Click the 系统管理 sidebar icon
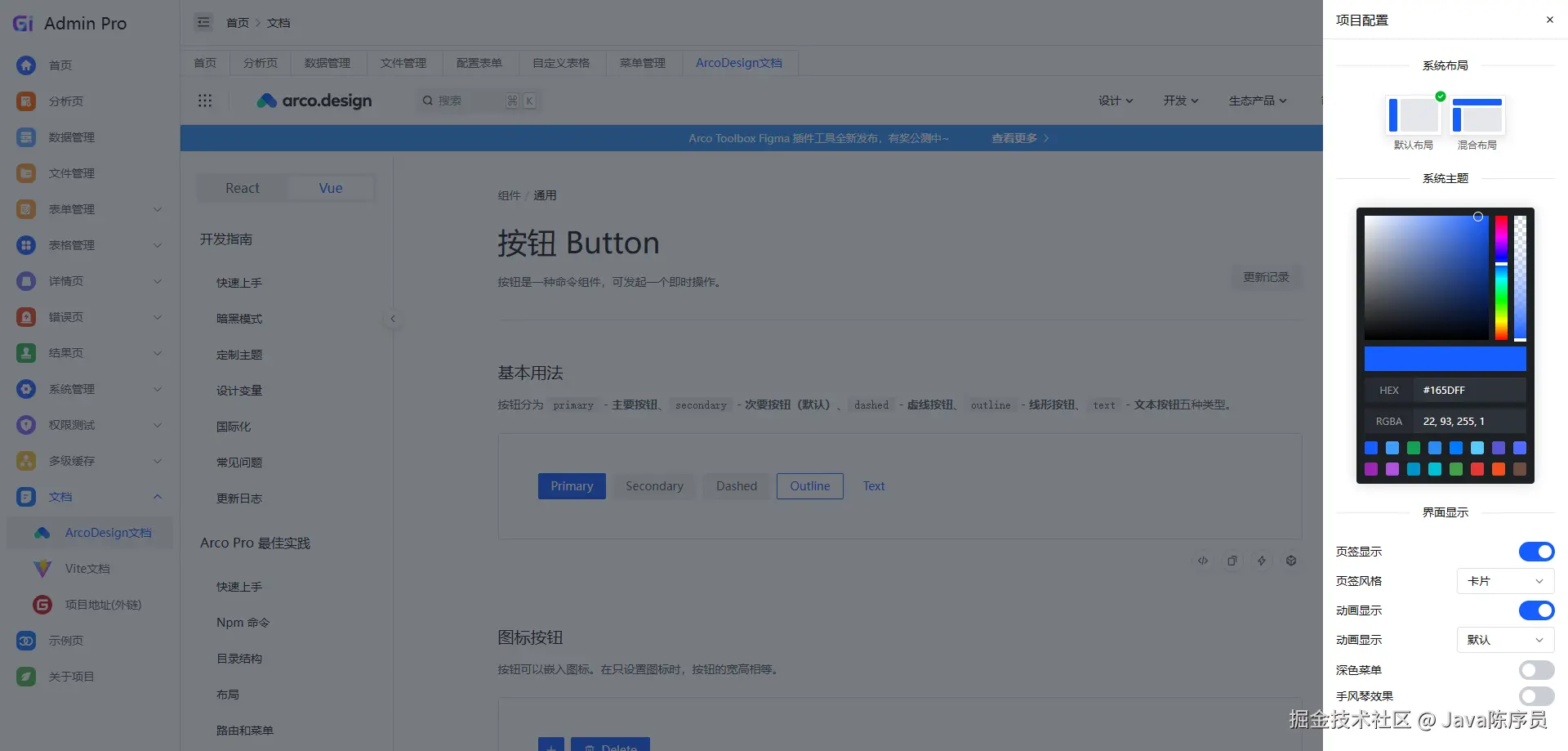Image resolution: width=1568 pixels, height=751 pixels. pos(26,389)
